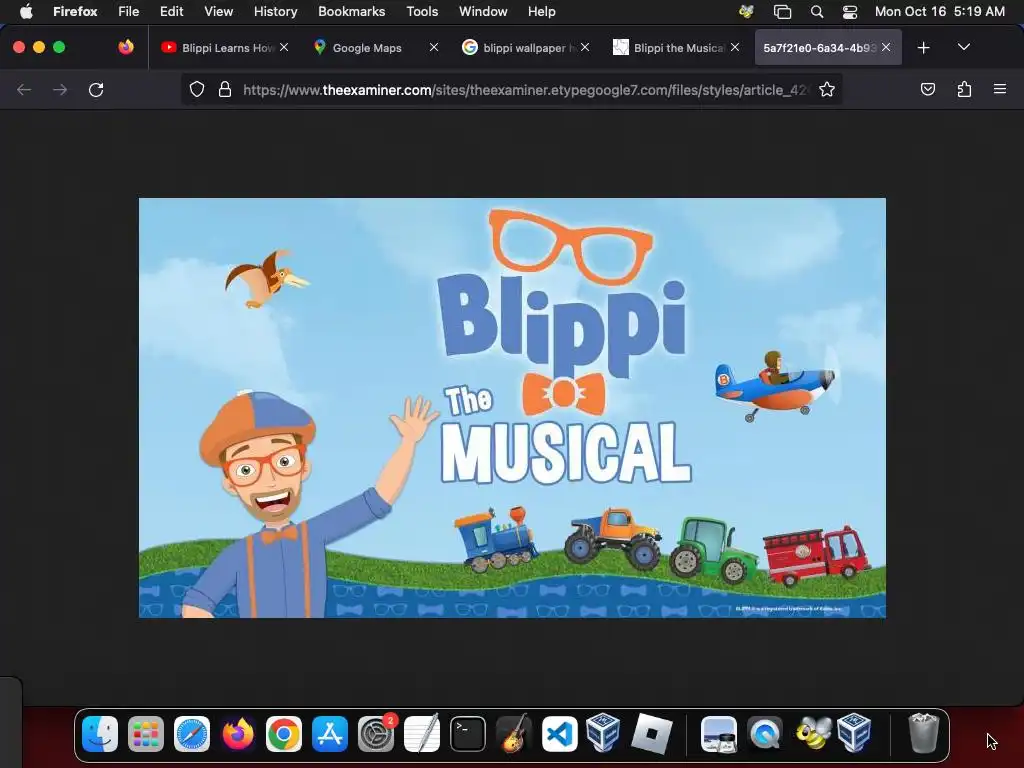
Task: Close the Google Maps tab
Action: click(434, 47)
